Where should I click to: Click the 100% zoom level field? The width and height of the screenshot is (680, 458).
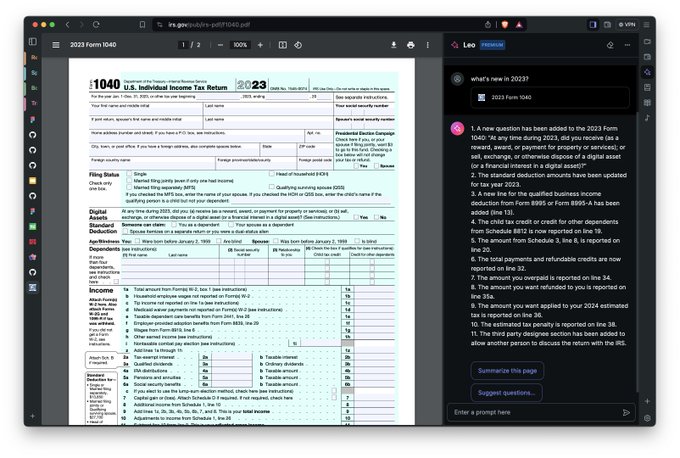point(240,45)
